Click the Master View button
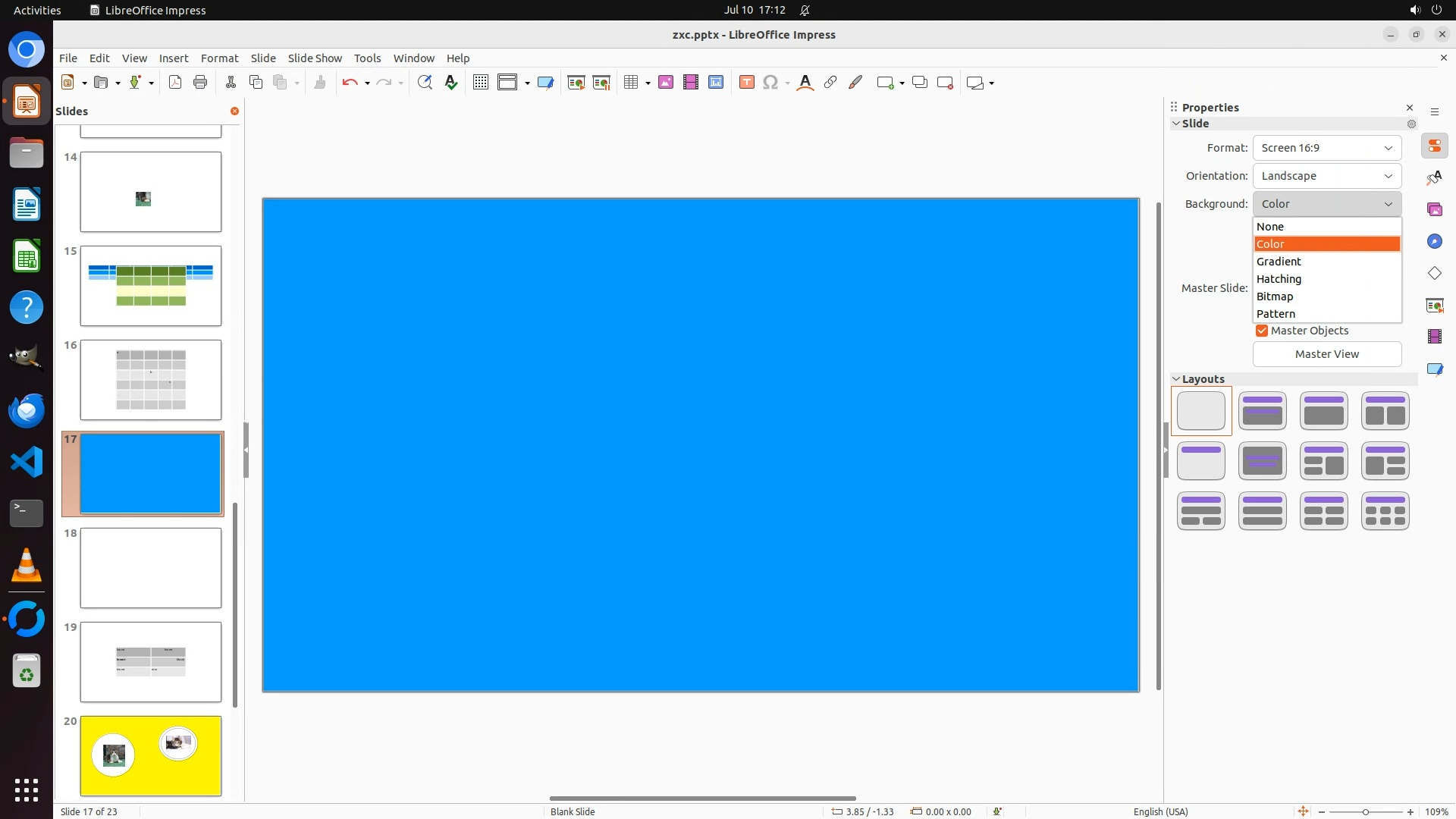This screenshot has height=819, width=1456. [1326, 354]
